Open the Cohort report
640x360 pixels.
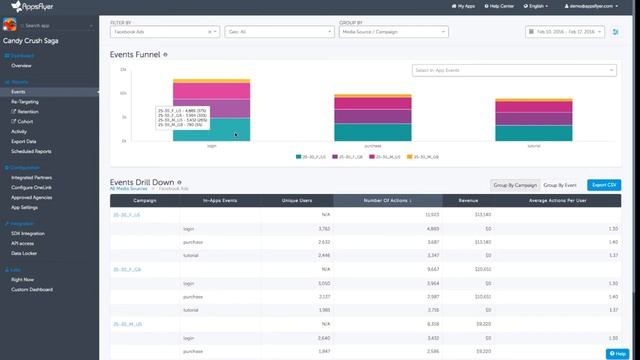pos(25,122)
